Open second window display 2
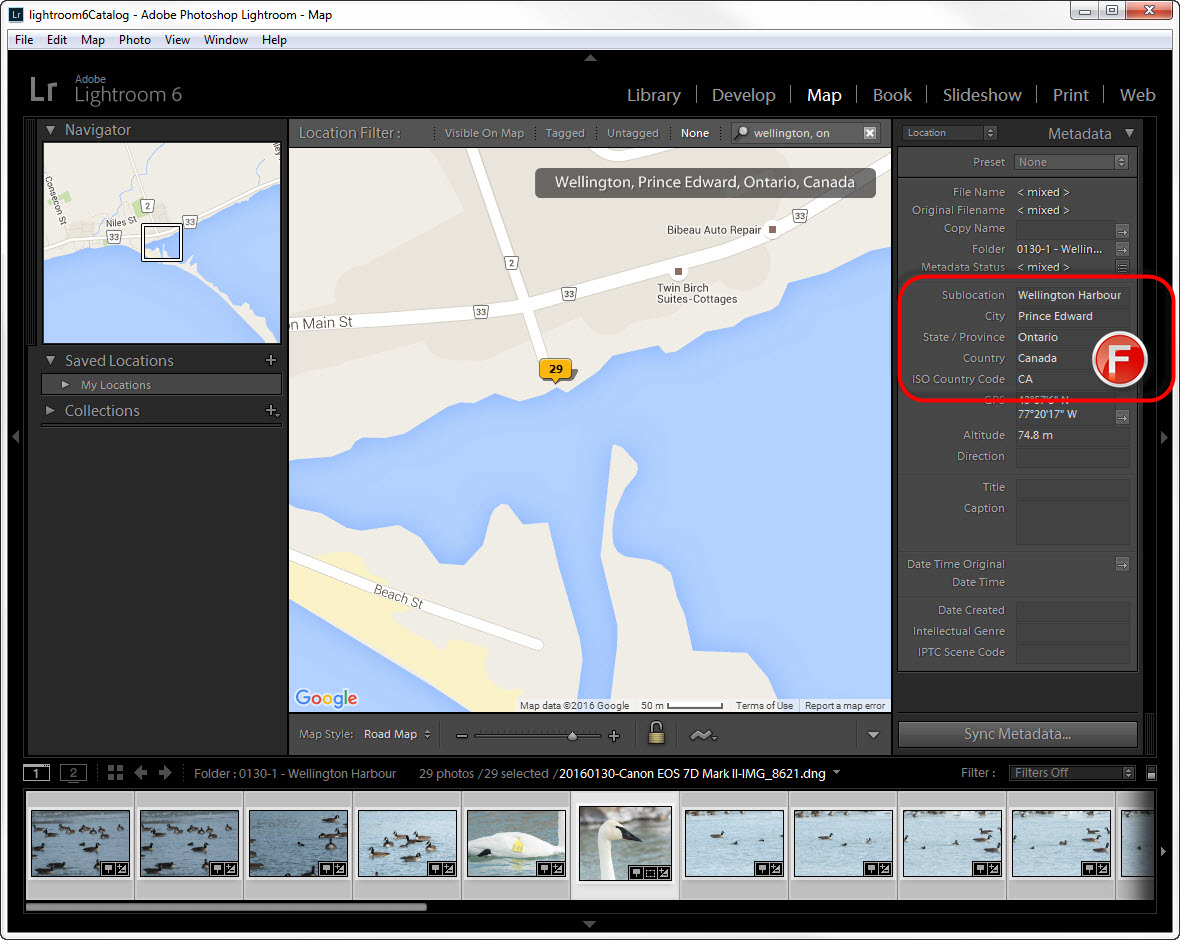This screenshot has height=940, width=1180. pos(73,773)
